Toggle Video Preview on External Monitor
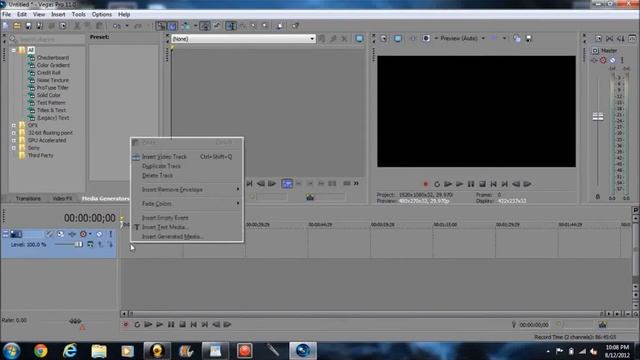 tap(398, 38)
